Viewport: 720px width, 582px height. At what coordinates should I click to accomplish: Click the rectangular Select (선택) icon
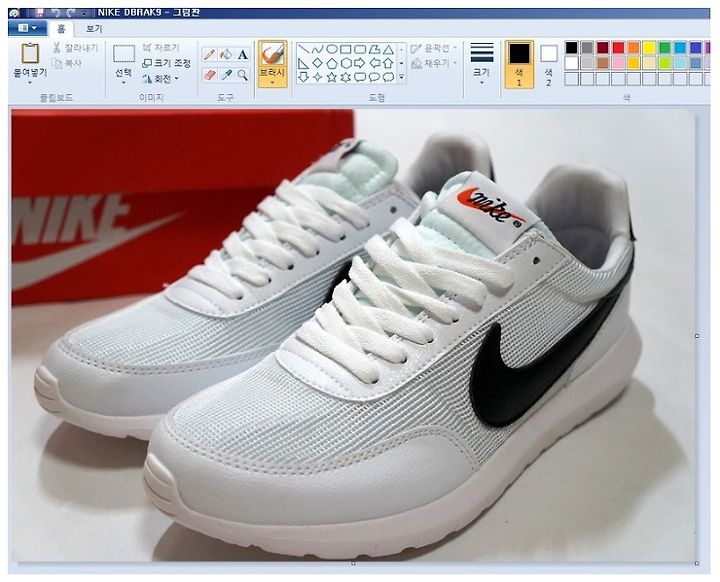click(x=124, y=54)
